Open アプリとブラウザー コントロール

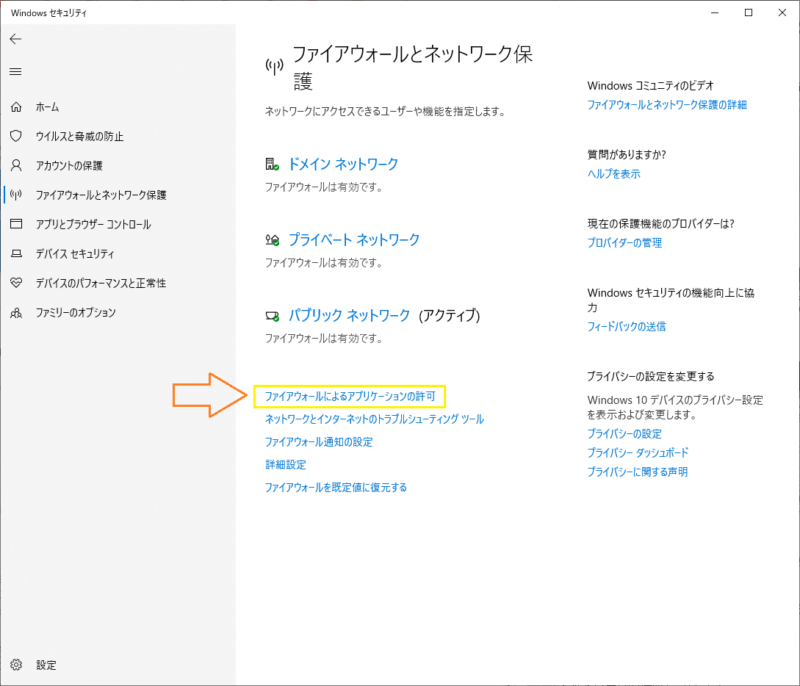[x=93, y=224]
